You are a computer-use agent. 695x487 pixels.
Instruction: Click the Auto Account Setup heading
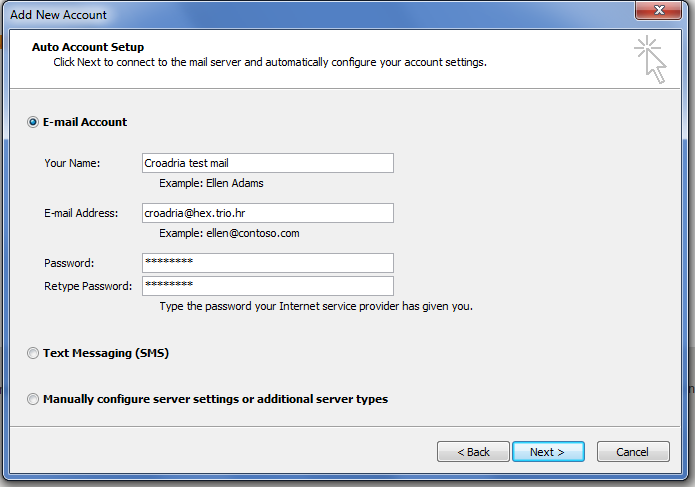click(x=88, y=47)
